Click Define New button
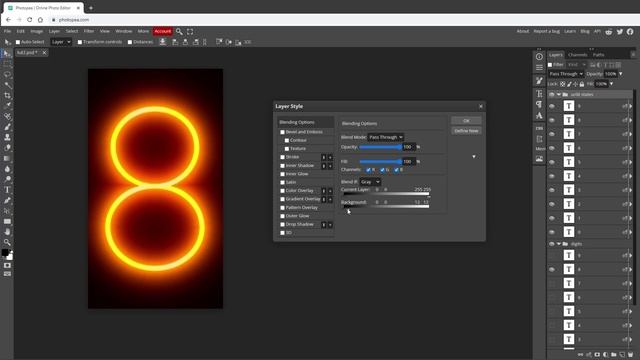Screen dimensions: 640x360 pos(466,131)
